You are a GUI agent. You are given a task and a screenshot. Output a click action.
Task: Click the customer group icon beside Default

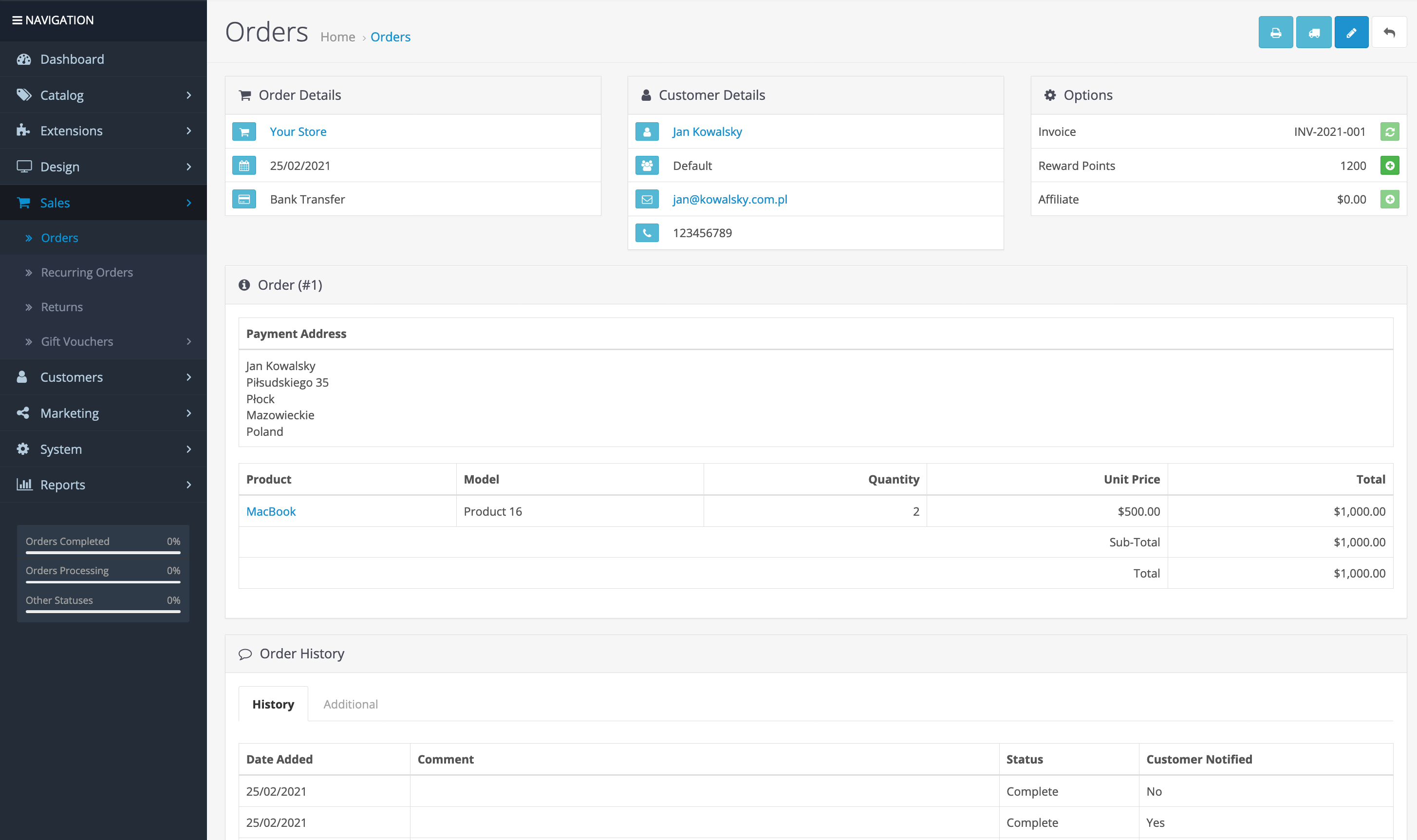[647, 166]
